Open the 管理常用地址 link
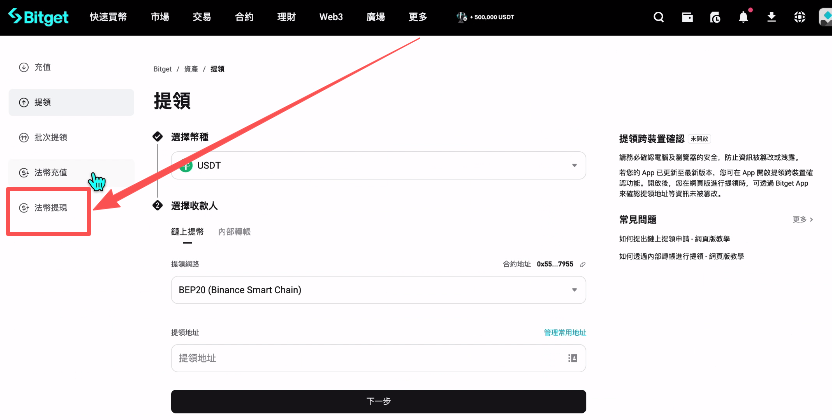Screen dimensions: 832x420 [564, 332]
